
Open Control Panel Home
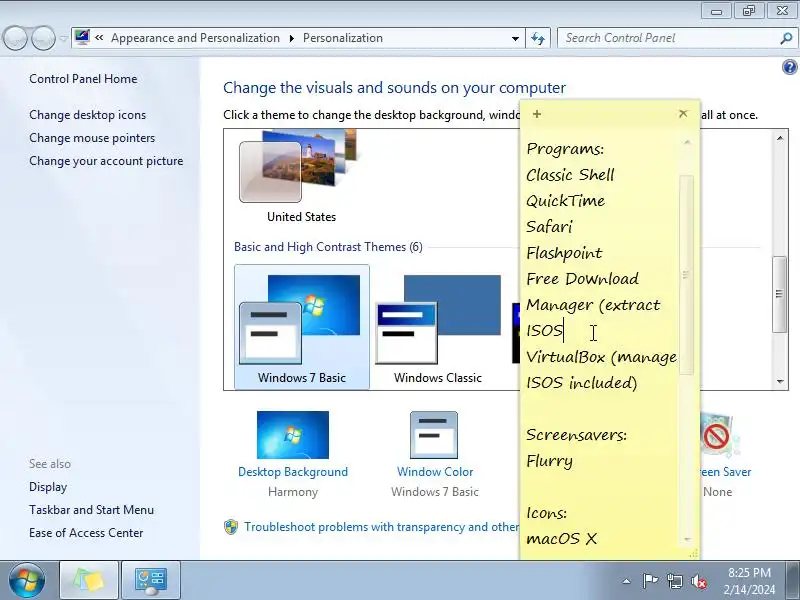(83, 79)
